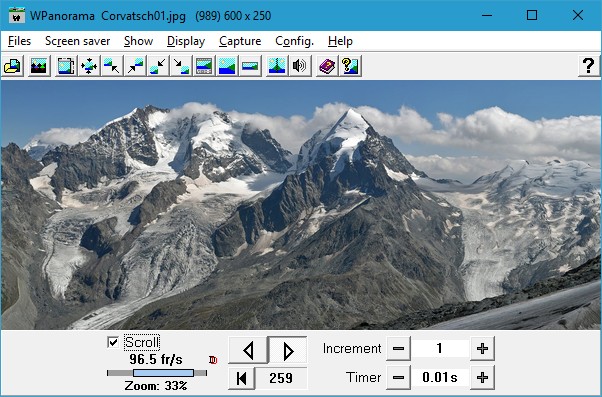Open the Show menu

point(139,41)
